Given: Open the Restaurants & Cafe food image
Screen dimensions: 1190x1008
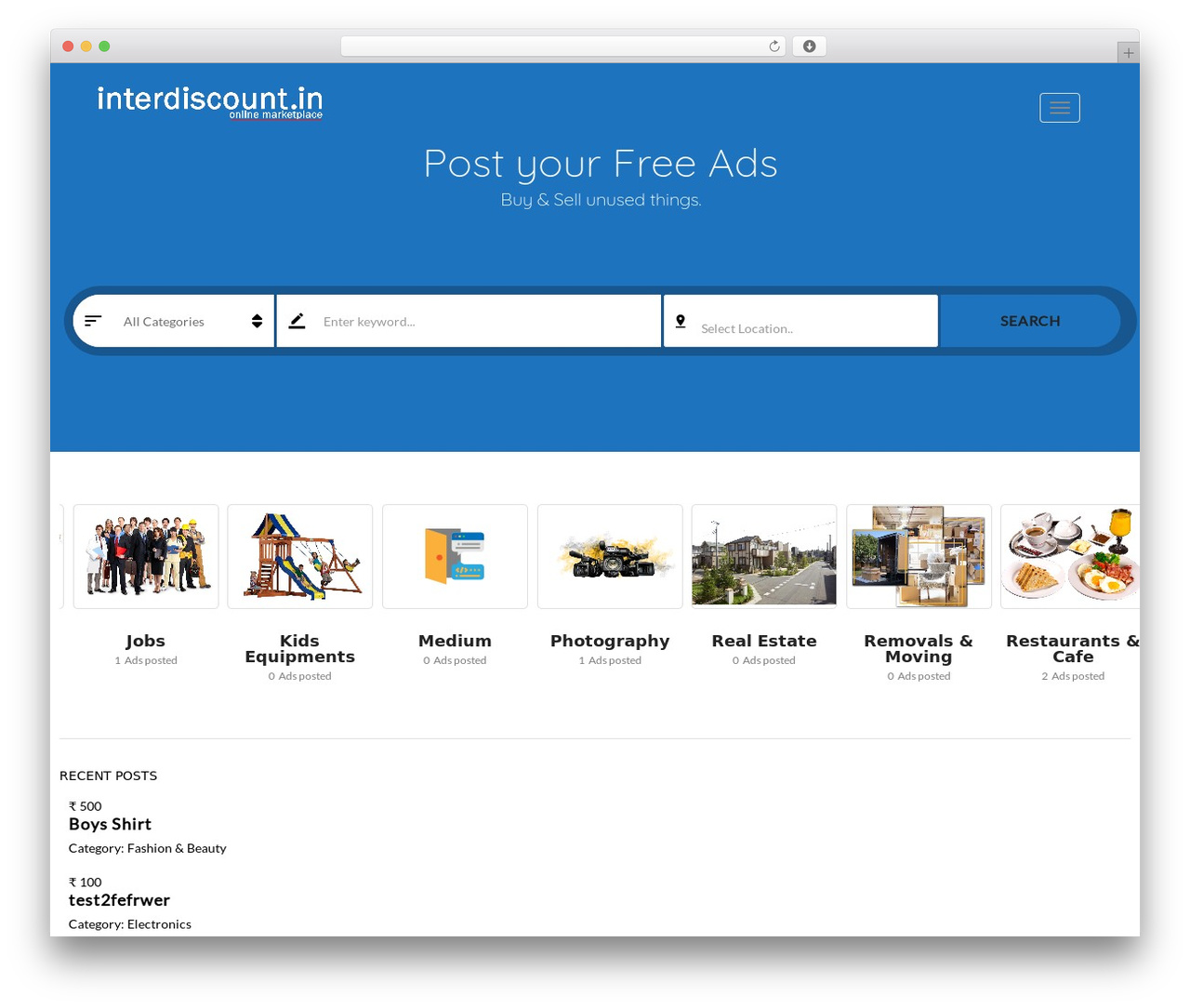Looking at the screenshot, I should 1070,557.
